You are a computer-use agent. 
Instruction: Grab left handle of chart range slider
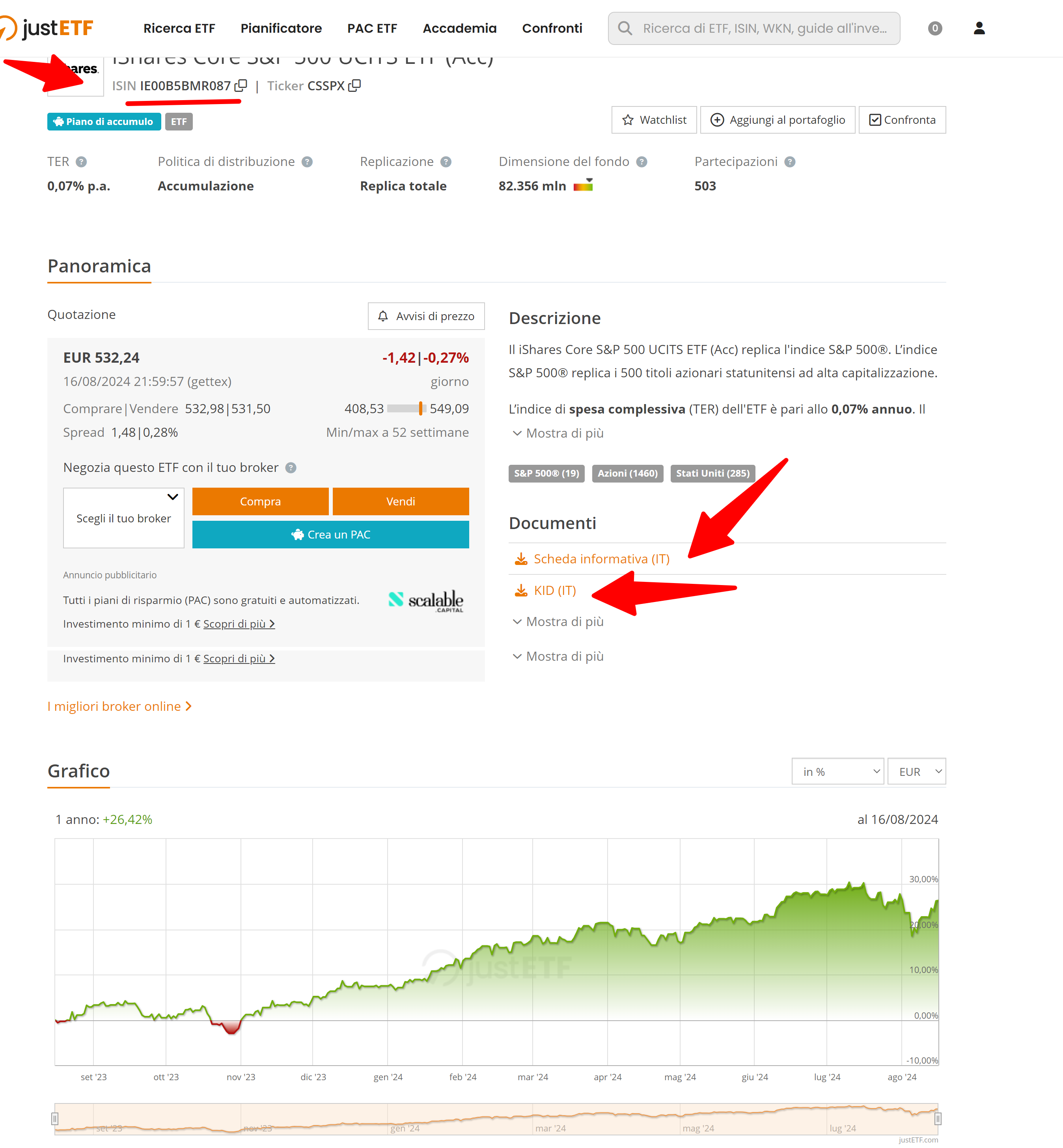coord(55,1119)
